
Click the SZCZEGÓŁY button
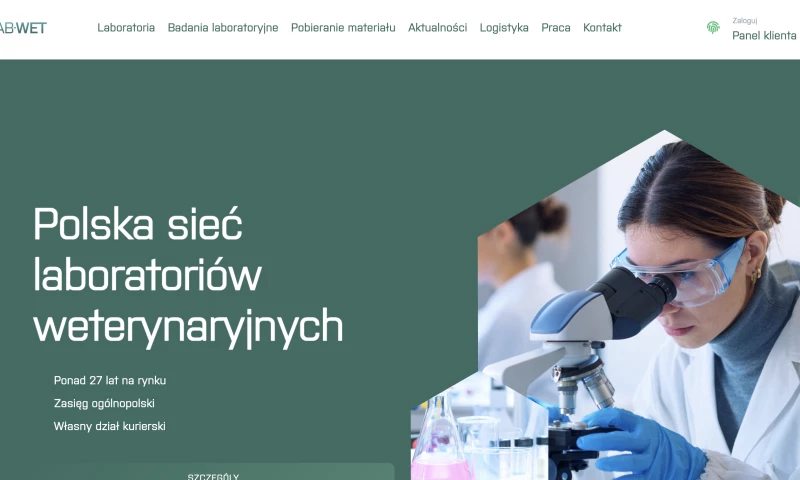(213, 472)
